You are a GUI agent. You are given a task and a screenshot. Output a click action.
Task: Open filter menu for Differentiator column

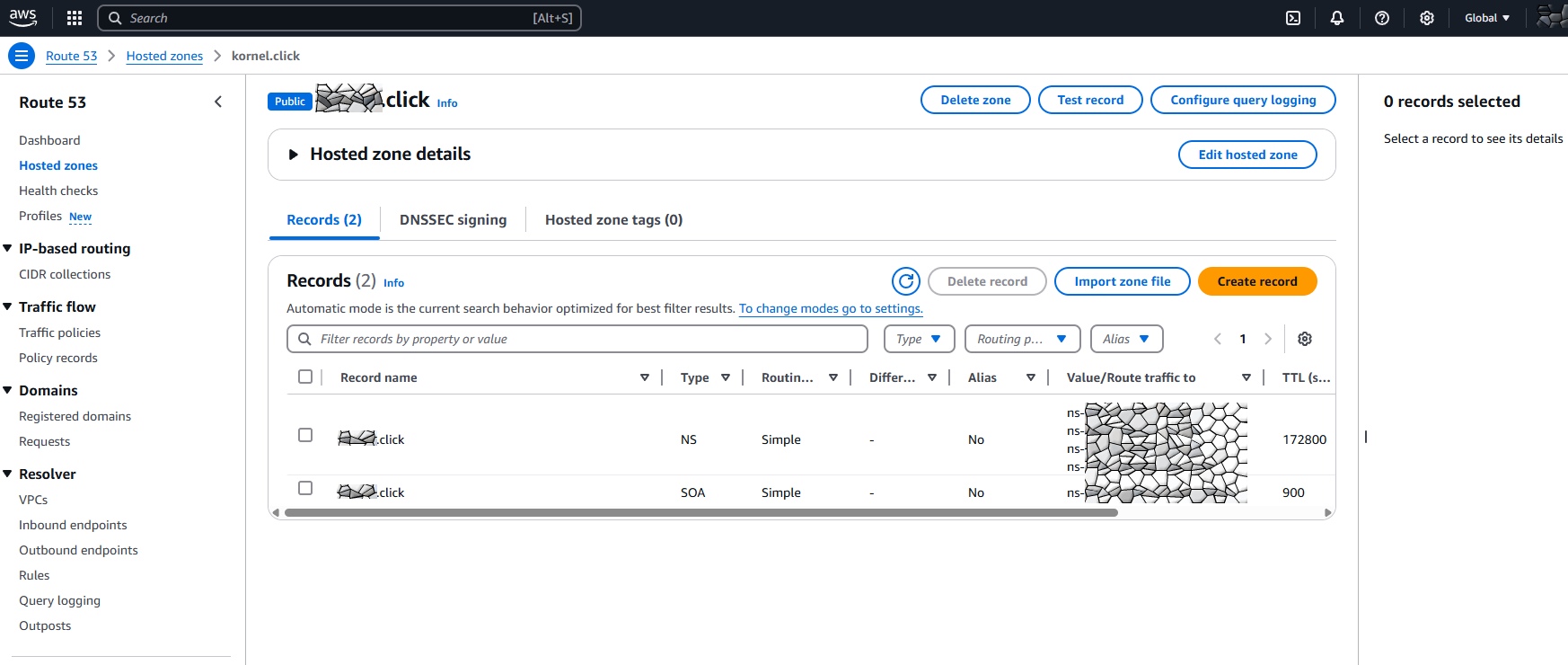[932, 377]
